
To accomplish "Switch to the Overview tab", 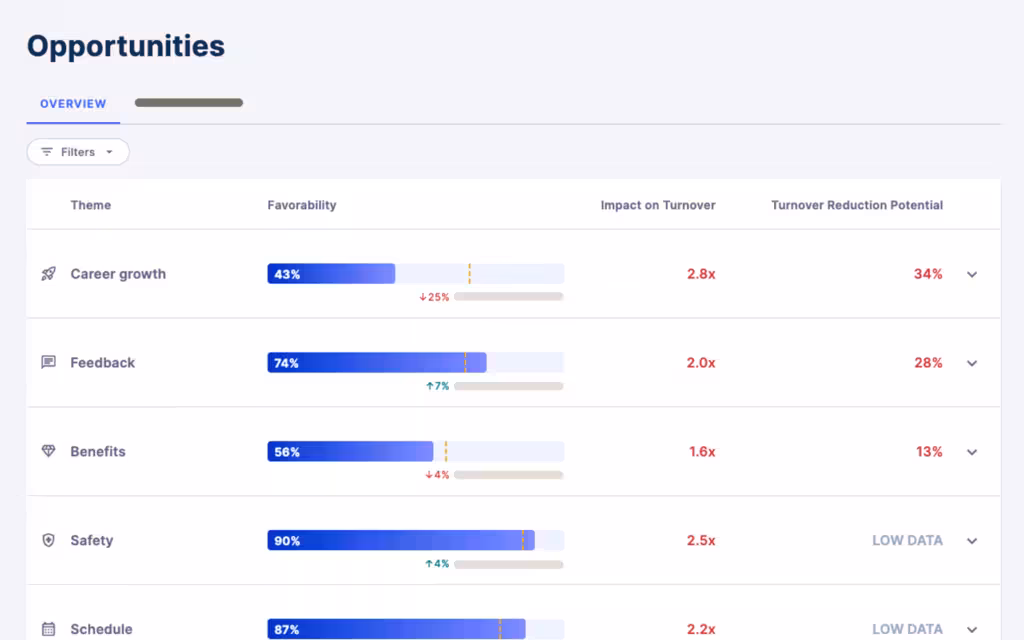I will pyautogui.click(x=73, y=104).
